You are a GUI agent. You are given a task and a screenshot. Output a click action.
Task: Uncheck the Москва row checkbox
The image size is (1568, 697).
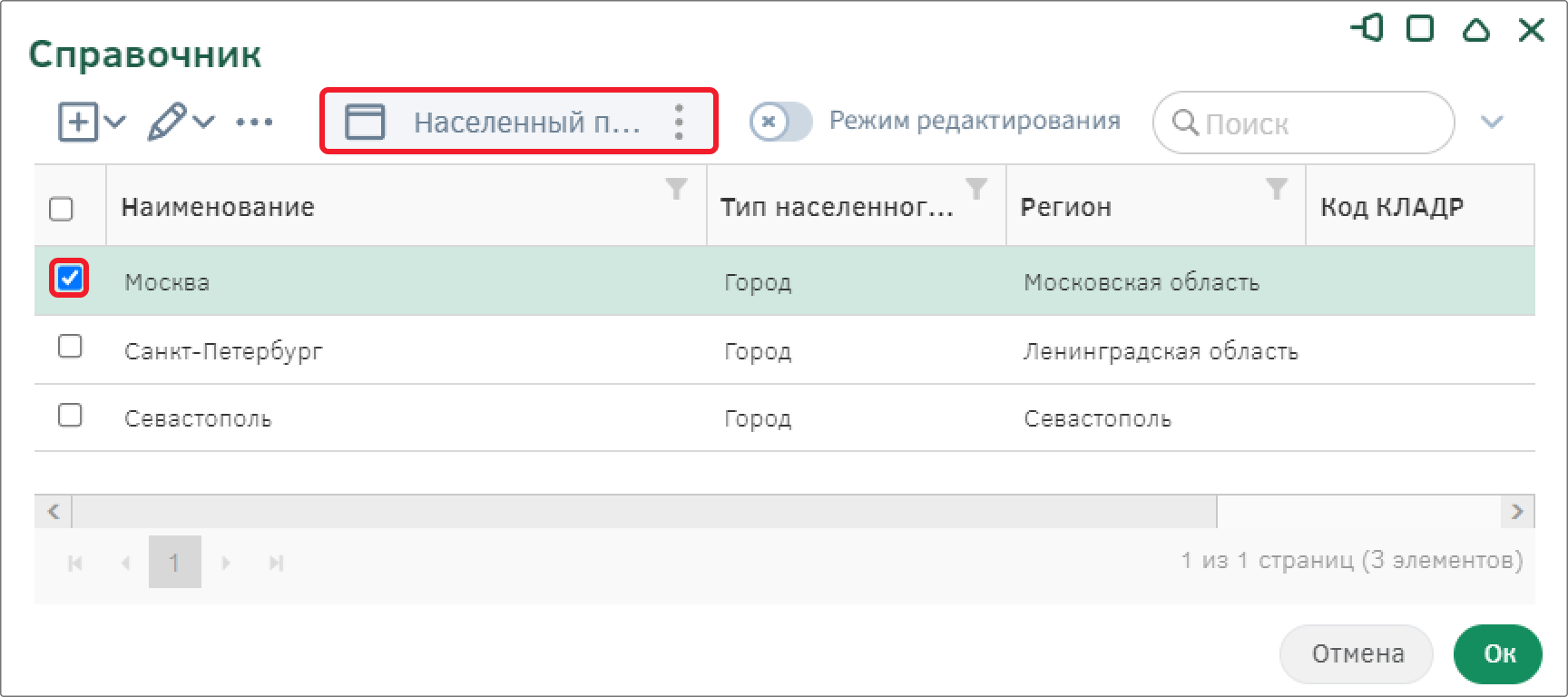coord(70,278)
